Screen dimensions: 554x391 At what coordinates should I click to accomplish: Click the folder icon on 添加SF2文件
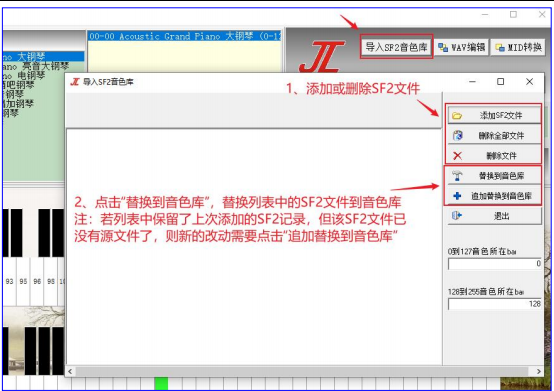click(457, 115)
